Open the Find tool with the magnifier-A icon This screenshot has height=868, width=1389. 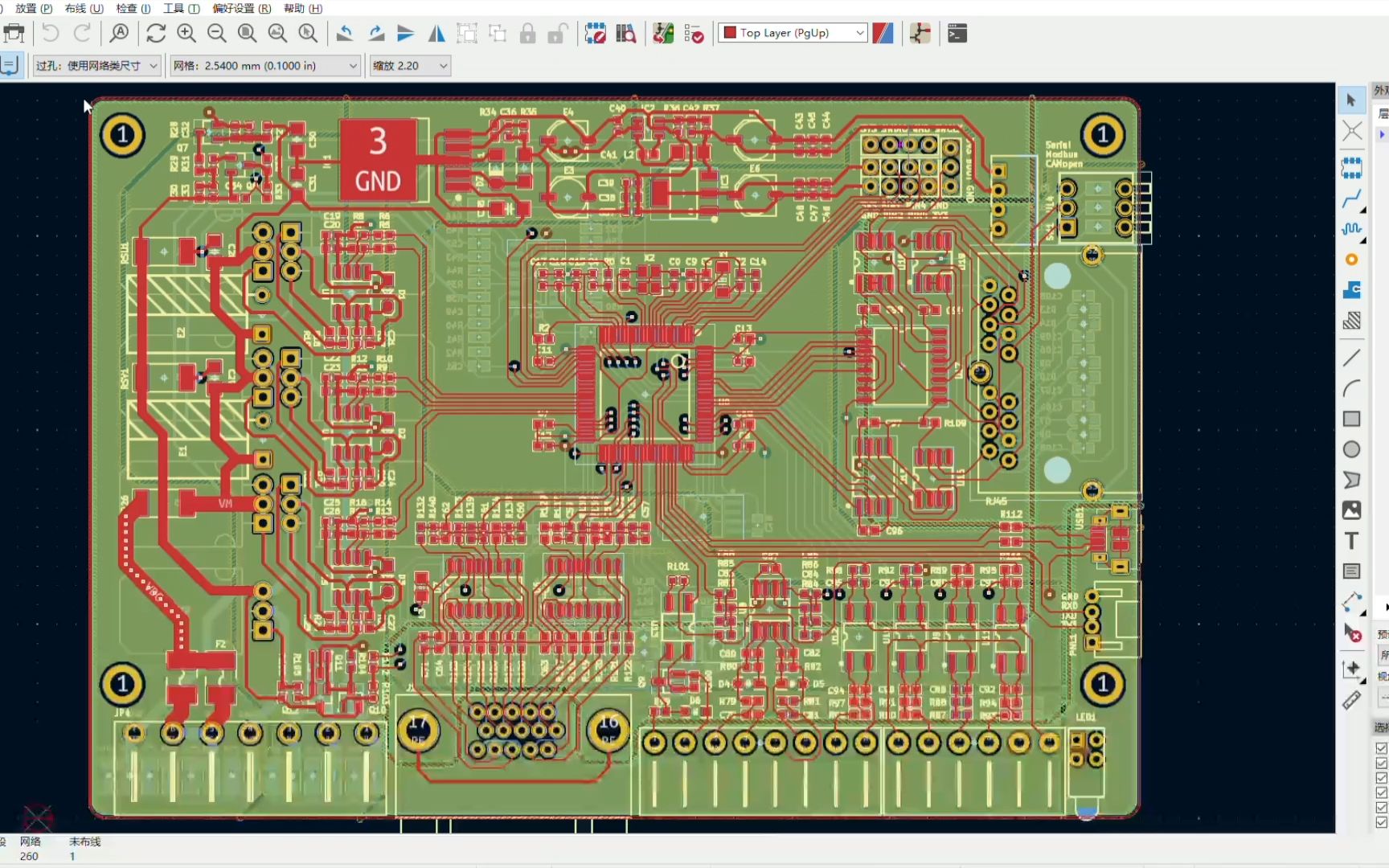(x=120, y=33)
